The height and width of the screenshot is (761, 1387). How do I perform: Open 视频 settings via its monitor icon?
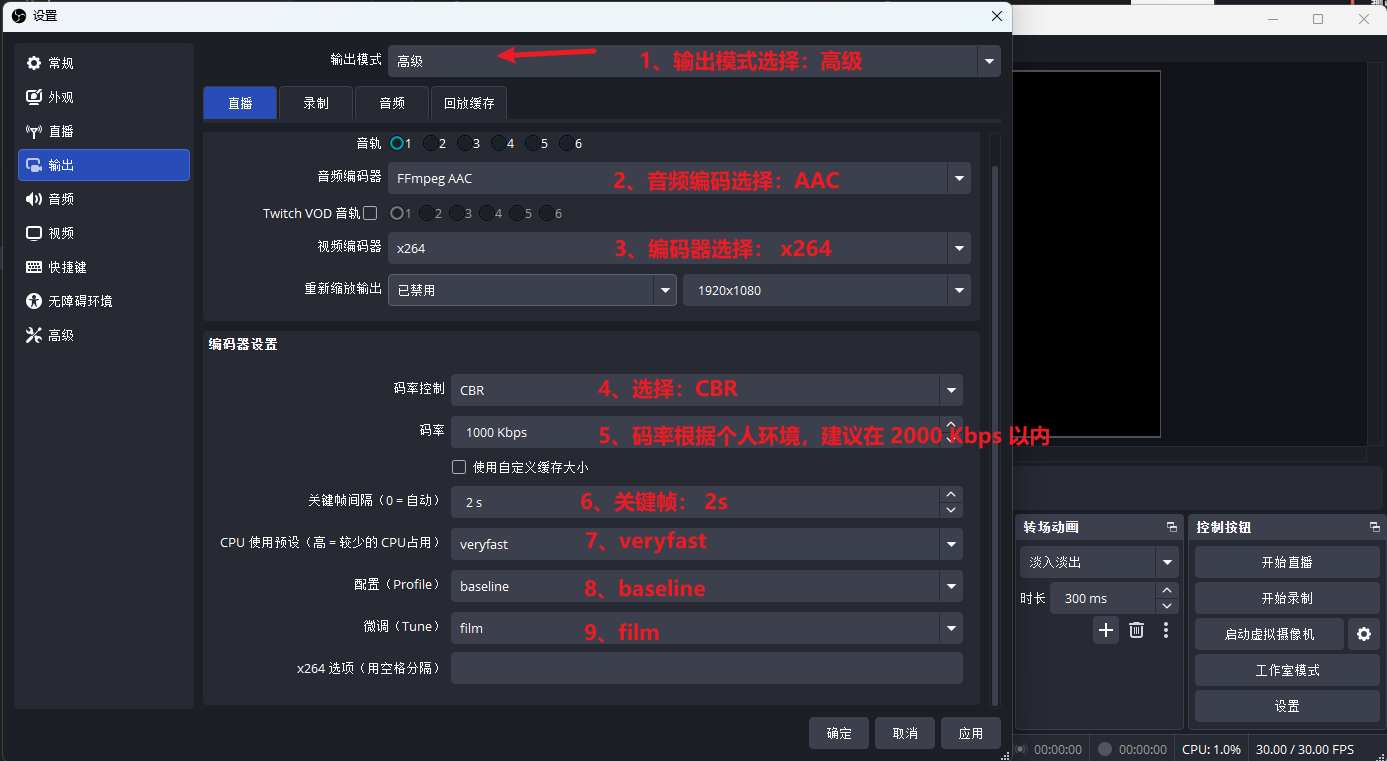34,233
